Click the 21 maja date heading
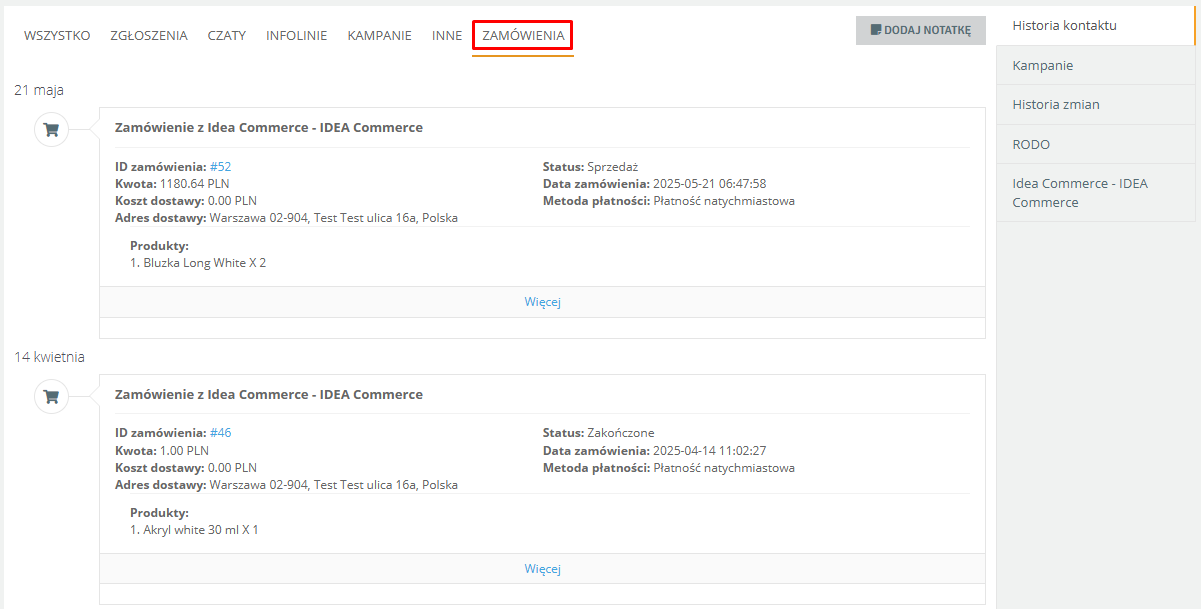1201x609 pixels. (x=39, y=90)
